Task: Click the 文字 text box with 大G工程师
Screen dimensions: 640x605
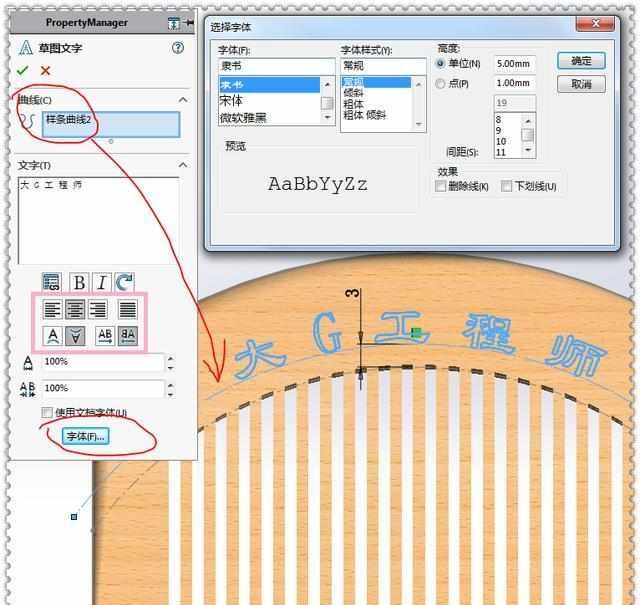Action: pos(98,220)
